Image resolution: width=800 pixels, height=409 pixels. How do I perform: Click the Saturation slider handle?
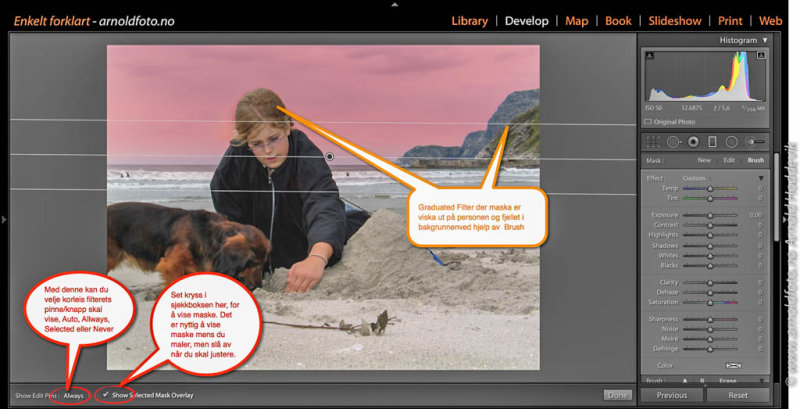point(710,302)
